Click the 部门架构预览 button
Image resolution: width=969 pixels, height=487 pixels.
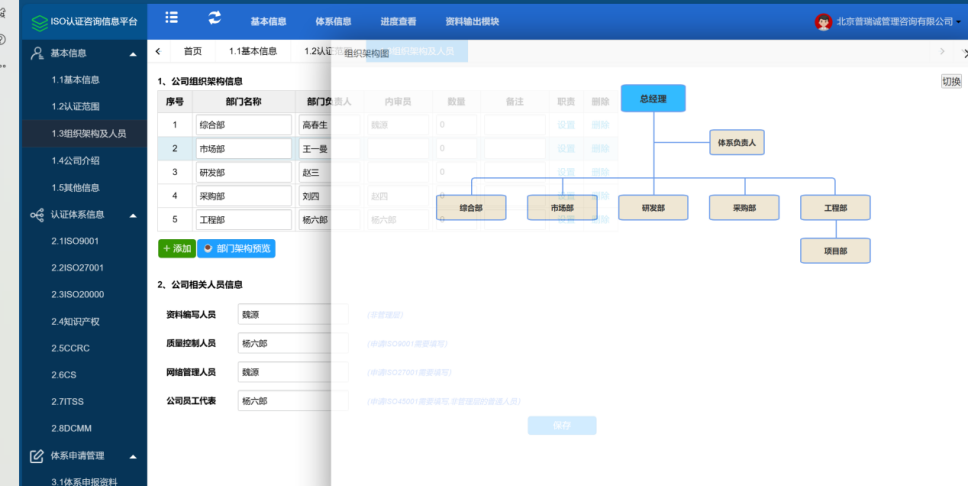click(236, 248)
